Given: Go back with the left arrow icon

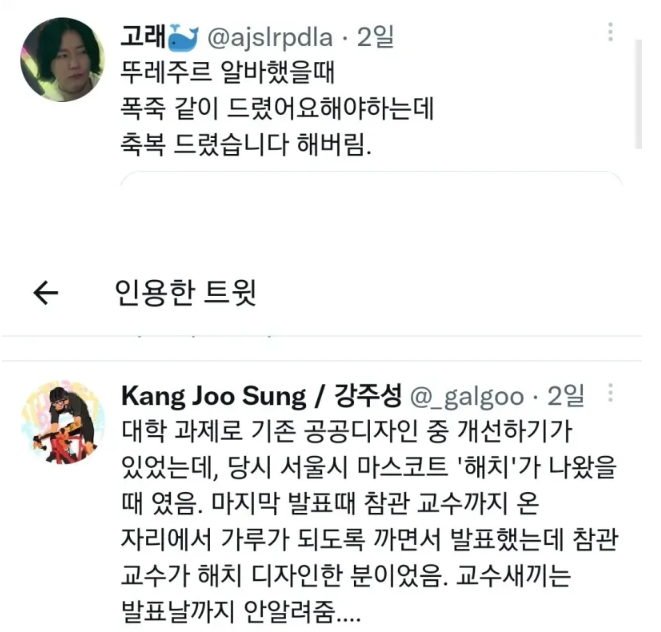Looking at the screenshot, I should 46,293.
